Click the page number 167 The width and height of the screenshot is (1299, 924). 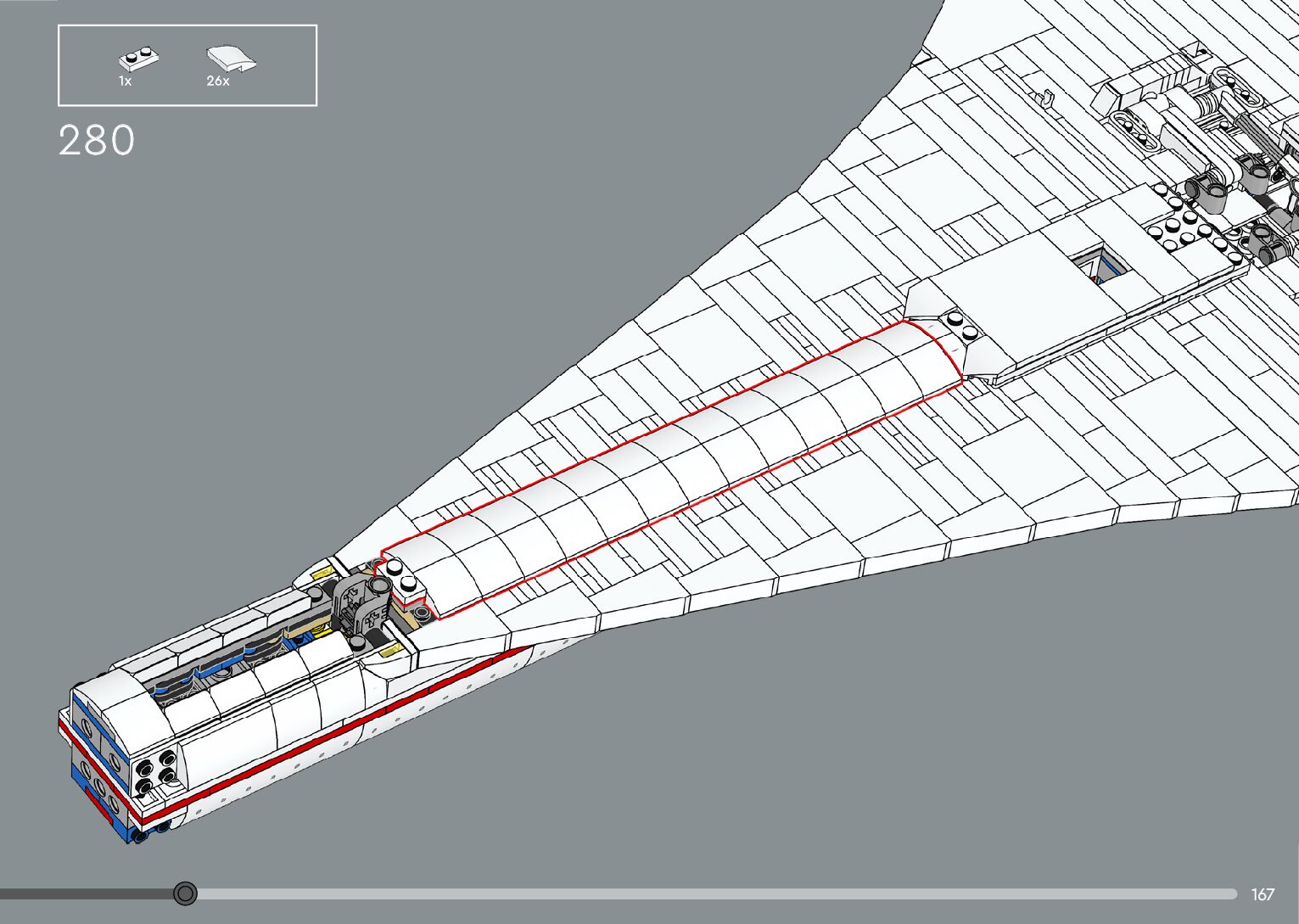[1263, 894]
